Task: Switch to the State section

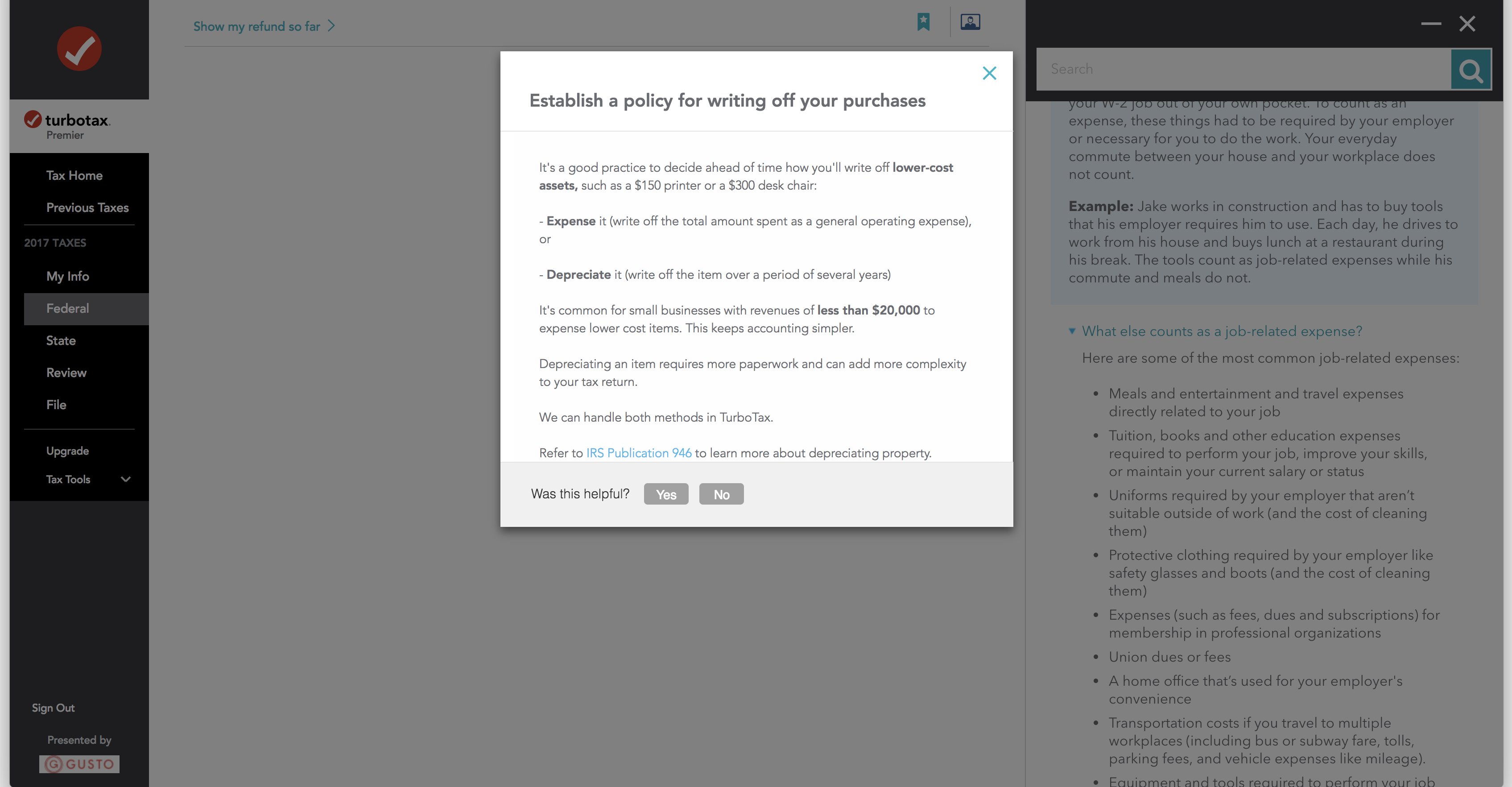Action: pyautogui.click(x=61, y=341)
